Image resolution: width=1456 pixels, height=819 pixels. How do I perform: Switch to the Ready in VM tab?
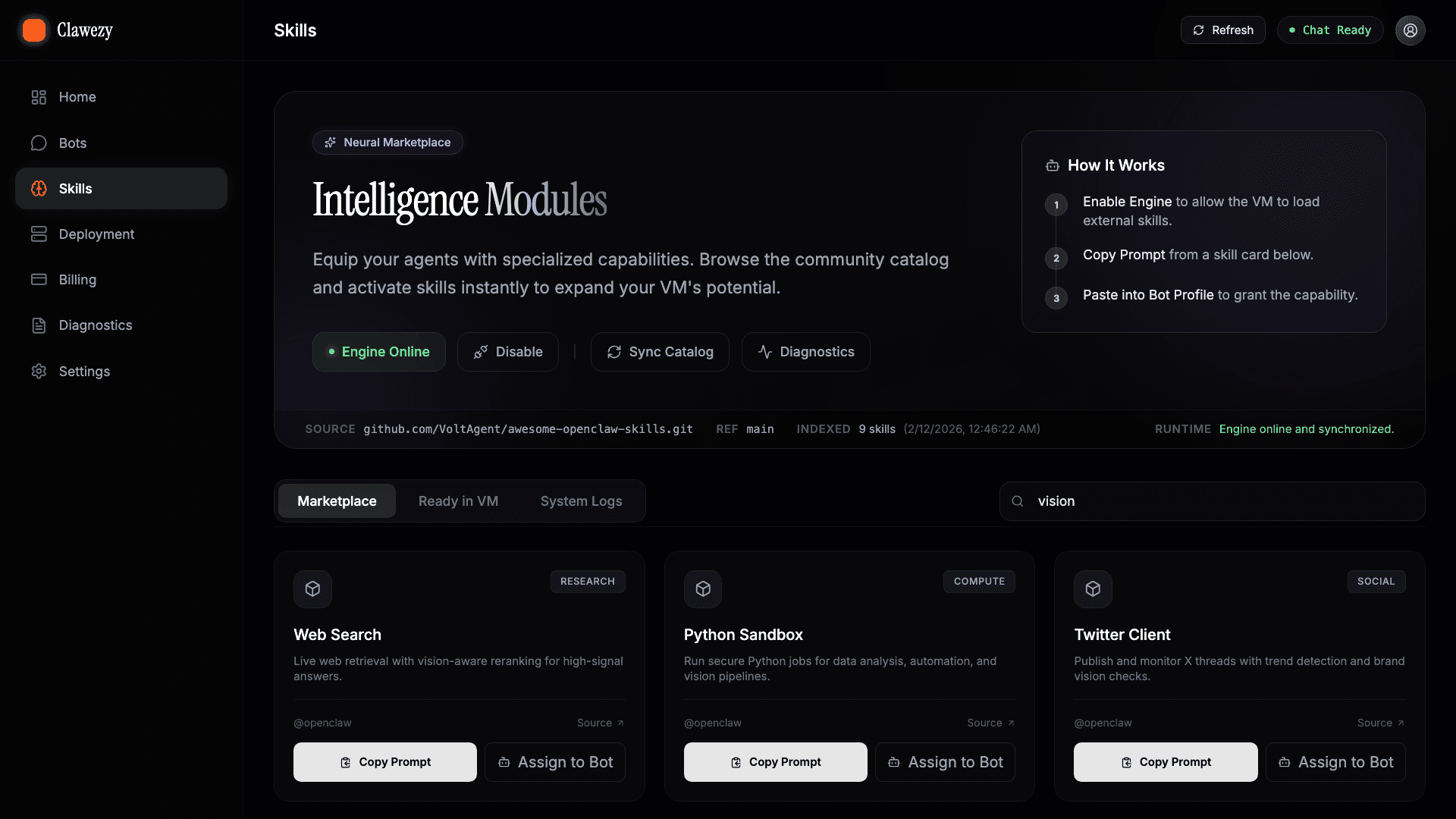(x=458, y=501)
